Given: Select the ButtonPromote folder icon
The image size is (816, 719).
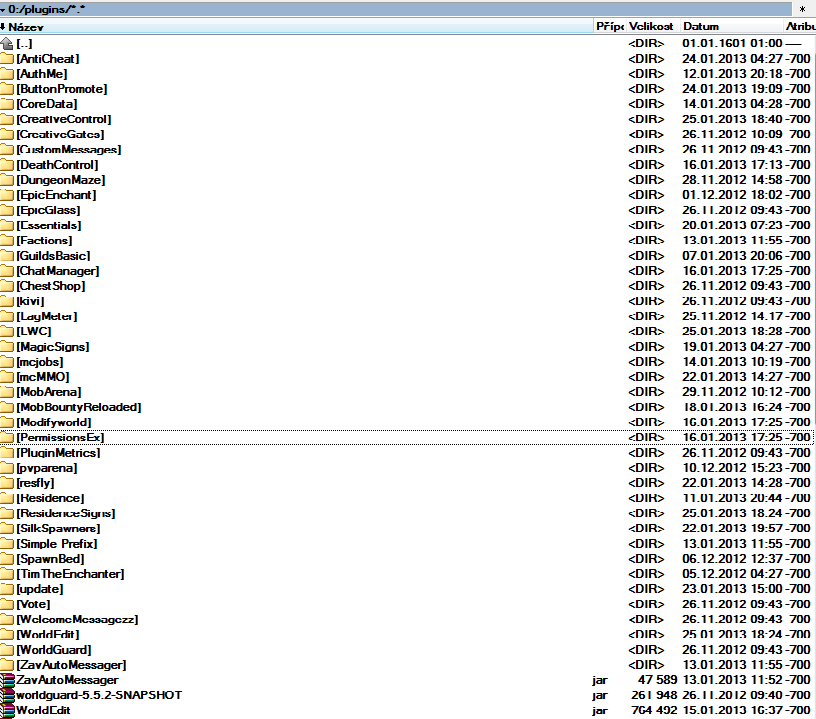Looking at the screenshot, I should pos(7,89).
